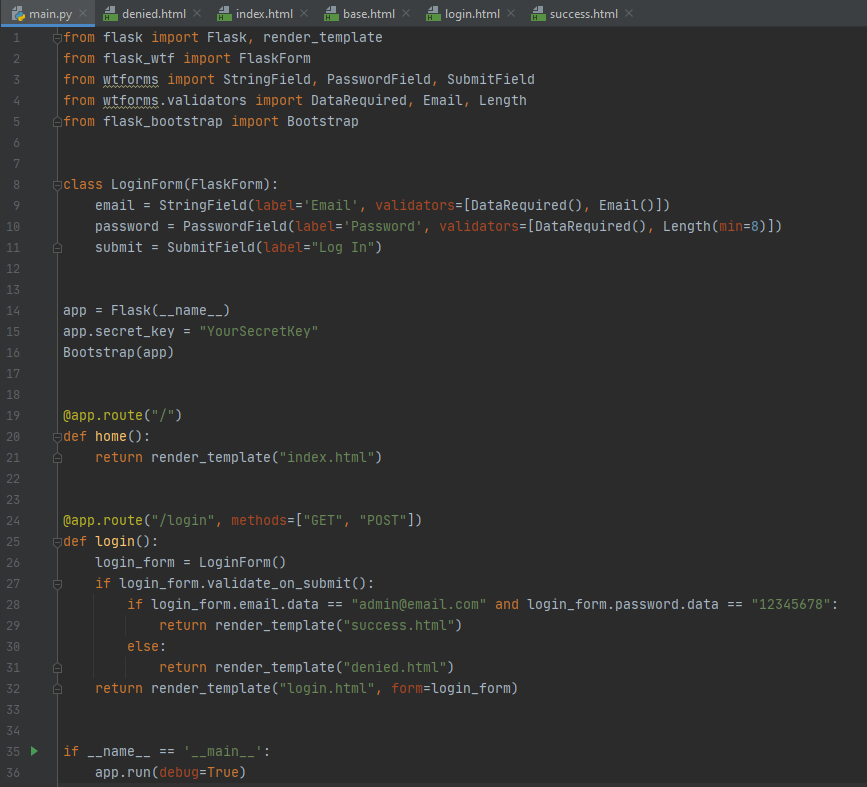Click the Bootstrap(app) call on line 16
Viewport: 867px width, 787px height.
pyautogui.click(x=118, y=352)
